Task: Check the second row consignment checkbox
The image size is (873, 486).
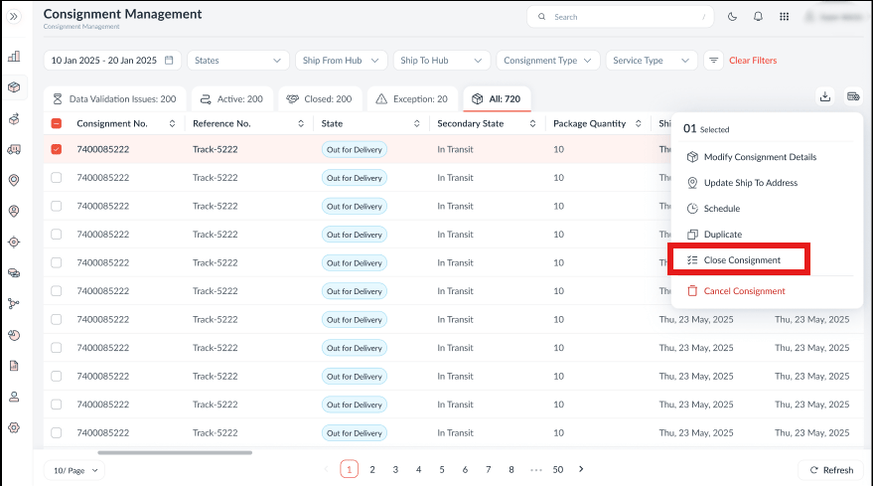Action: coord(56,178)
